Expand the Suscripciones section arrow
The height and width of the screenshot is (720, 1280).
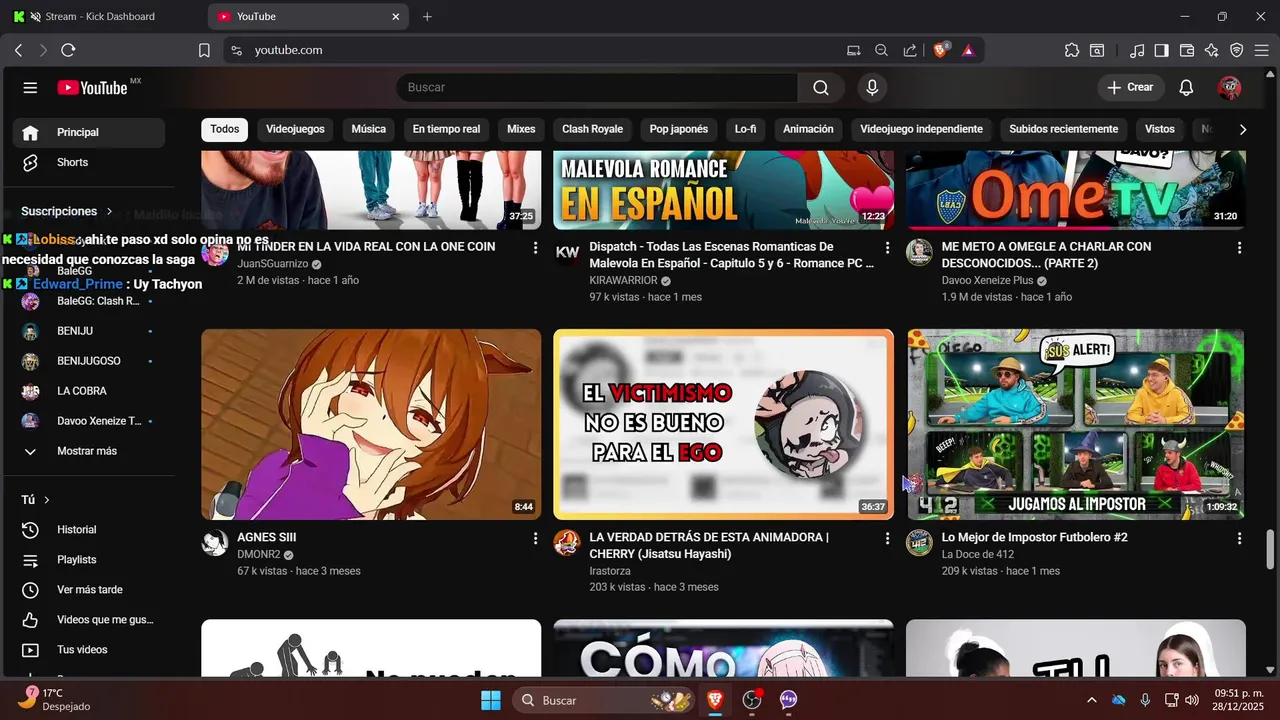[109, 212]
